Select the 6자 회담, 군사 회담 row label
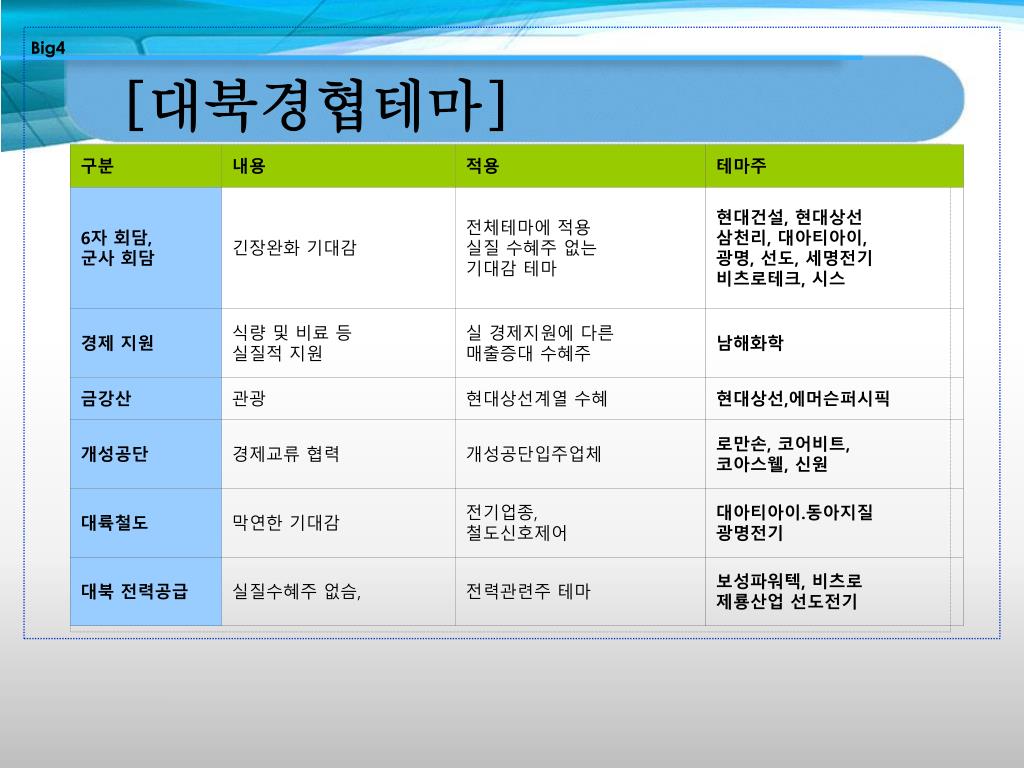 146,248
